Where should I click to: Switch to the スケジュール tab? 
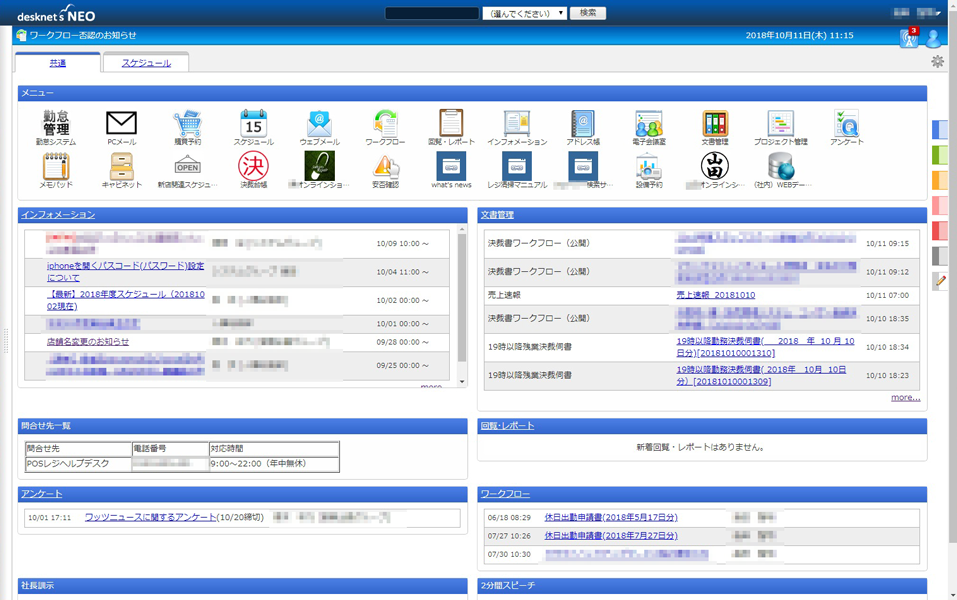coord(146,63)
